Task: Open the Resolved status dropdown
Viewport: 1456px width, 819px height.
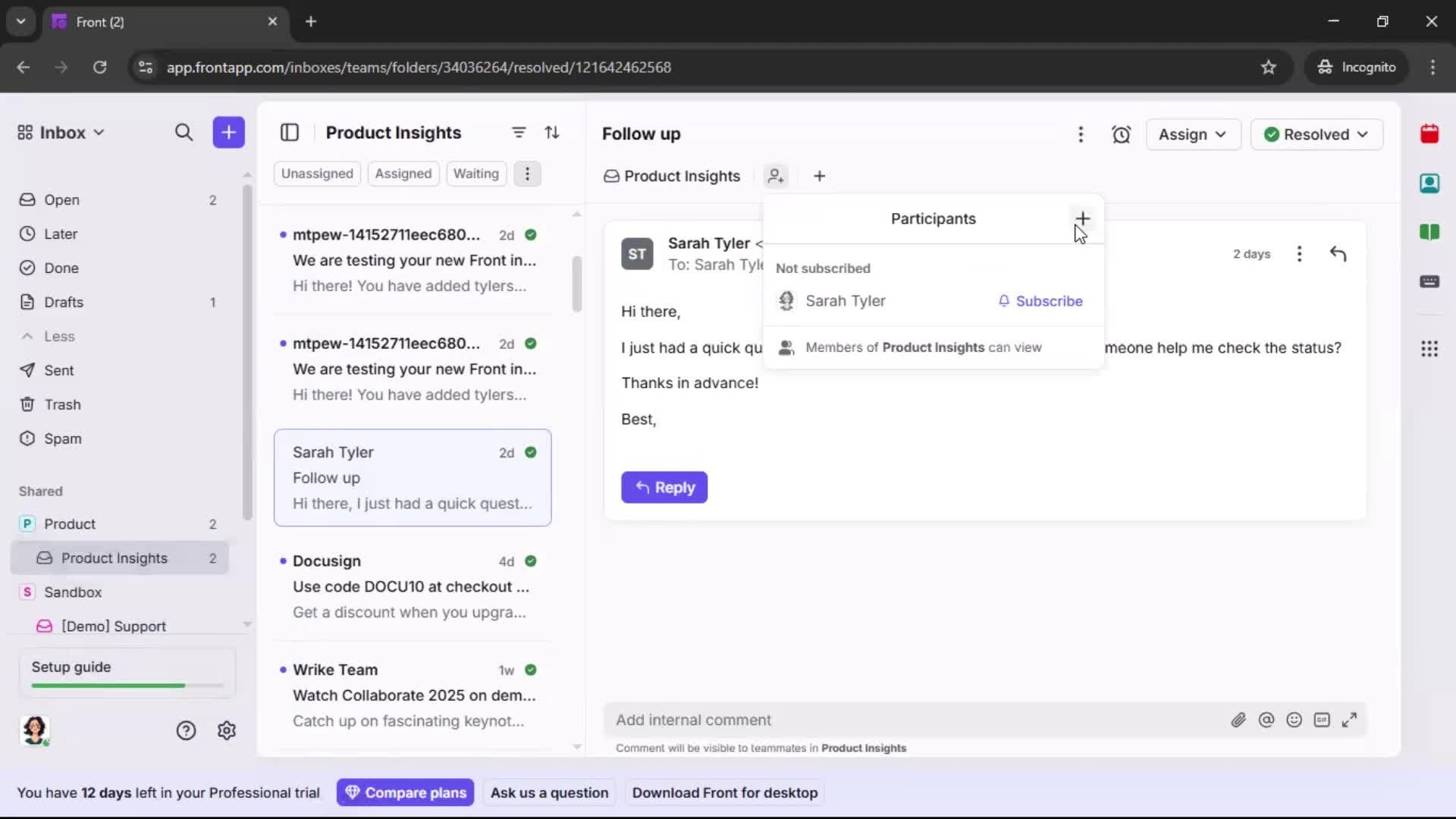Action: coord(1316,134)
